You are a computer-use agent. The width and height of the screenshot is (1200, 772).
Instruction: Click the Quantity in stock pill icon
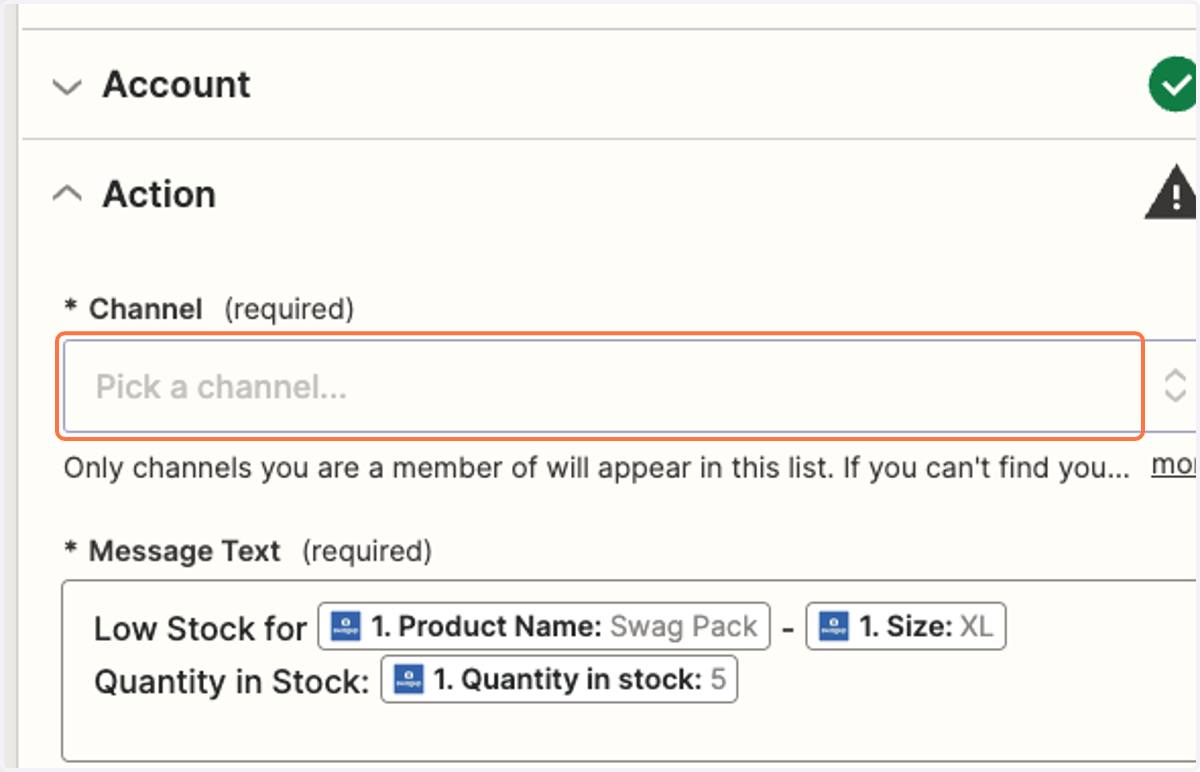click(x=408, y=680)
